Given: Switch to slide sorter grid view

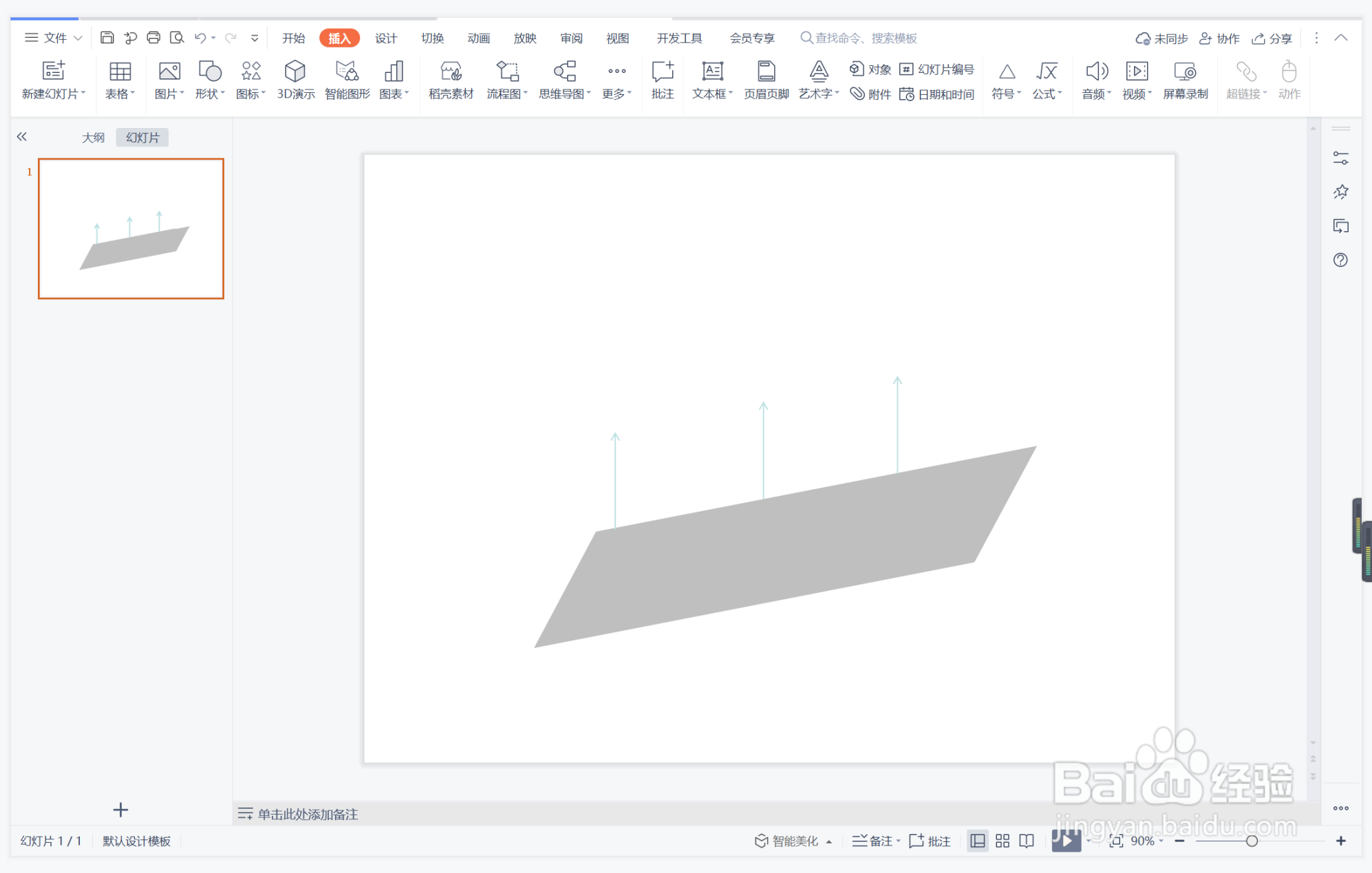Looking at the screenshot, I should [1003, 841].
